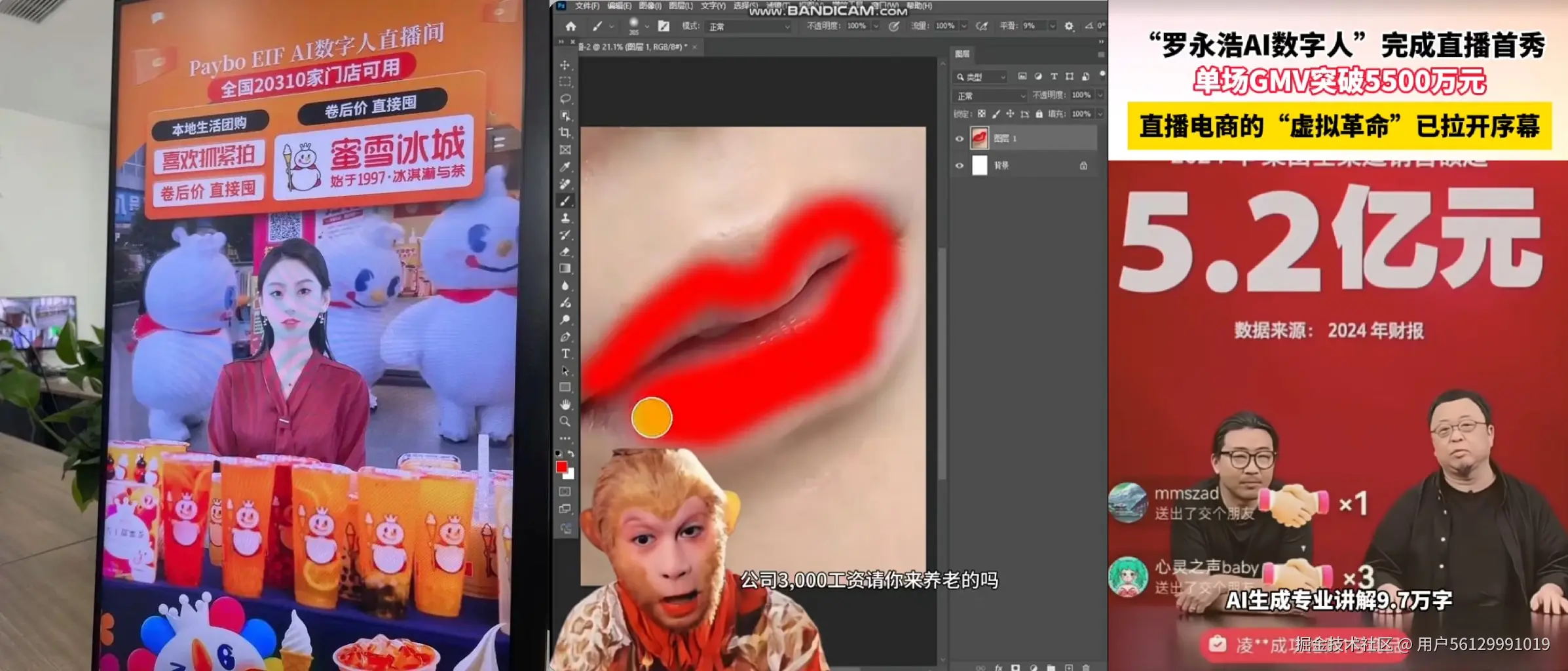Toggle adjustment layer filter in Layers panel
The width and height of the screenshot is (1568, 671).
pyautogui.click(x=1037, y=77)
